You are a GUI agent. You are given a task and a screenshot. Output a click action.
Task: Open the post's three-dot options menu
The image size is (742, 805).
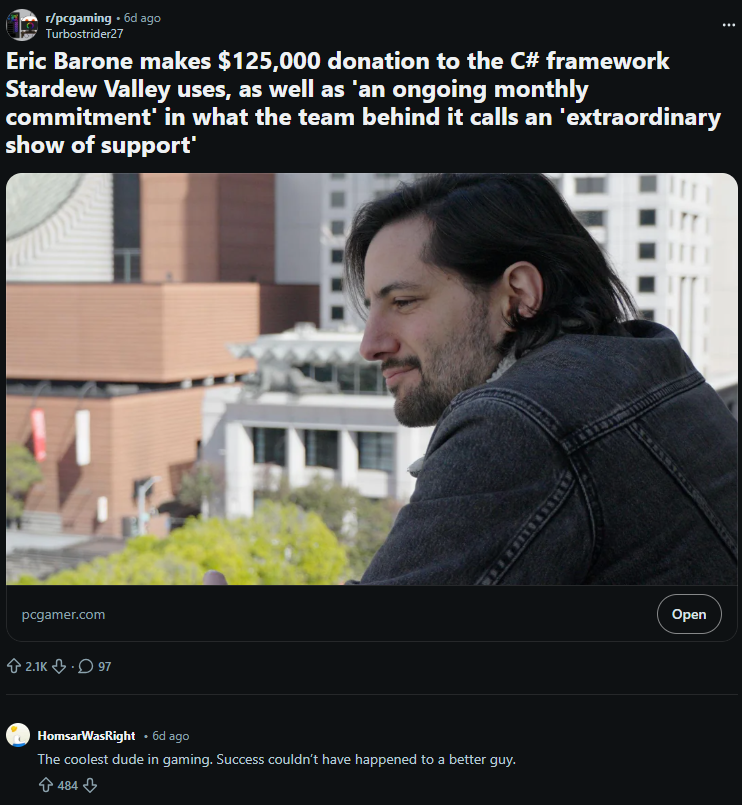point(728,25)
